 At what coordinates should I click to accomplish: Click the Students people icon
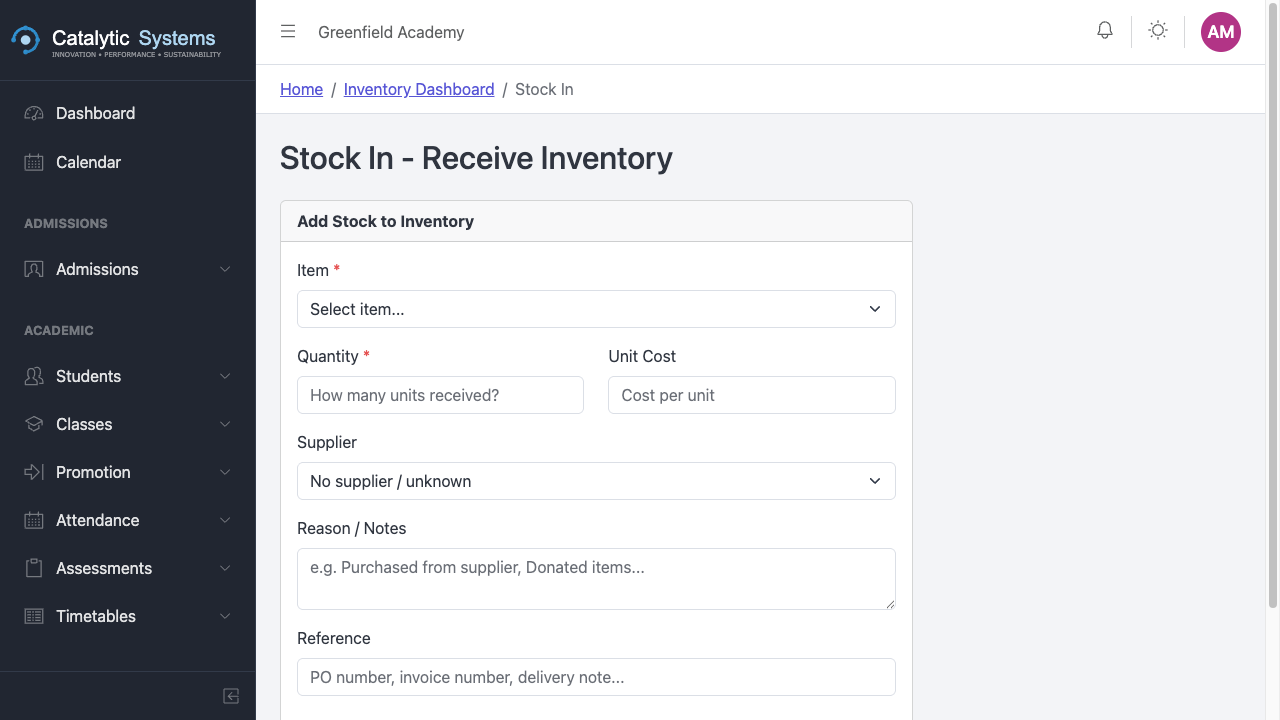(34, 376)
